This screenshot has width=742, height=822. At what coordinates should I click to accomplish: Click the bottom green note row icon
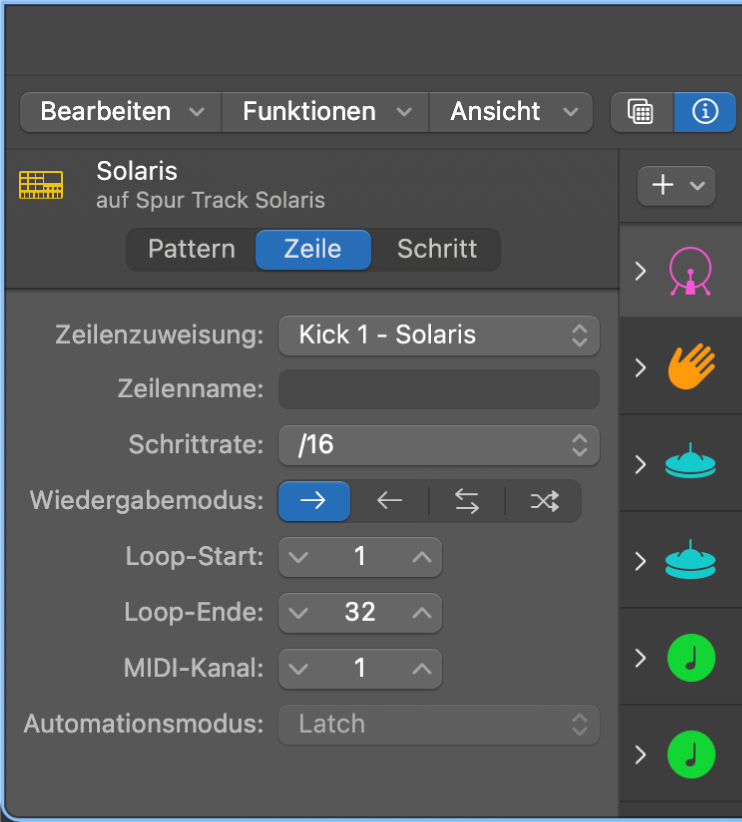click(x=690, y=755)
